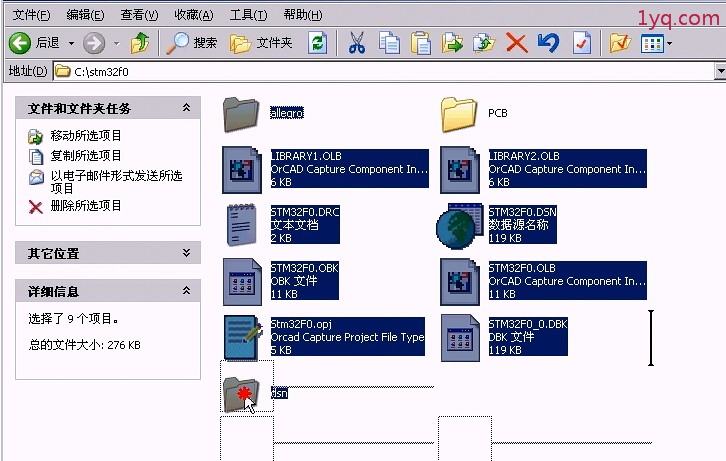The image size is (726, 461).
Task: Open the 文件(F) menu
Action: 31,15
